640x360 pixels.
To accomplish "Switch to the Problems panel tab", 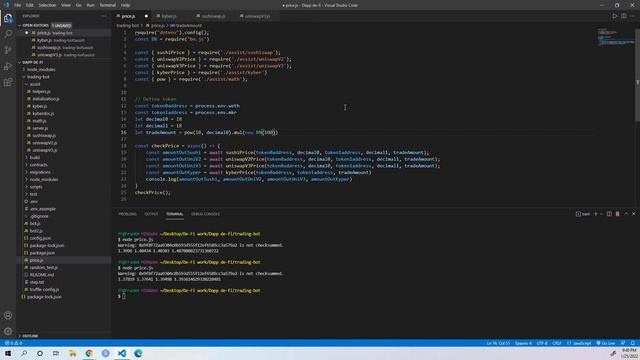I will pos(127,214).
